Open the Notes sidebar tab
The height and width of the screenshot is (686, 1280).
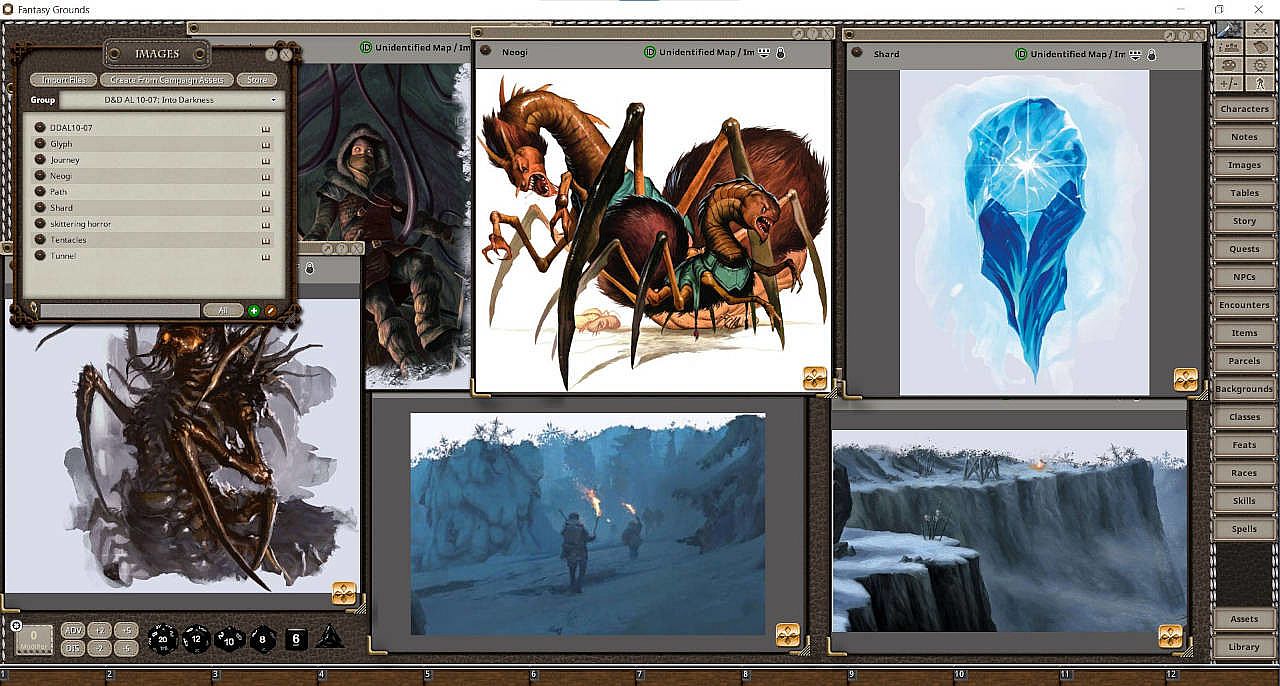pyautogui.click(x=1244, y=137)
